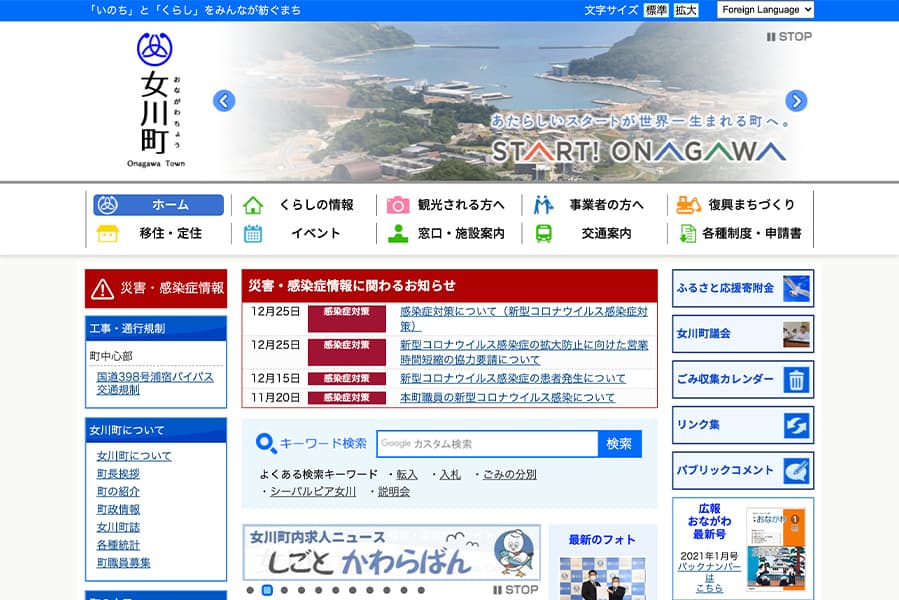Click the Onagawa Town logo emblem
Screen dimensions: 899x600
click(x=154, y=49)
